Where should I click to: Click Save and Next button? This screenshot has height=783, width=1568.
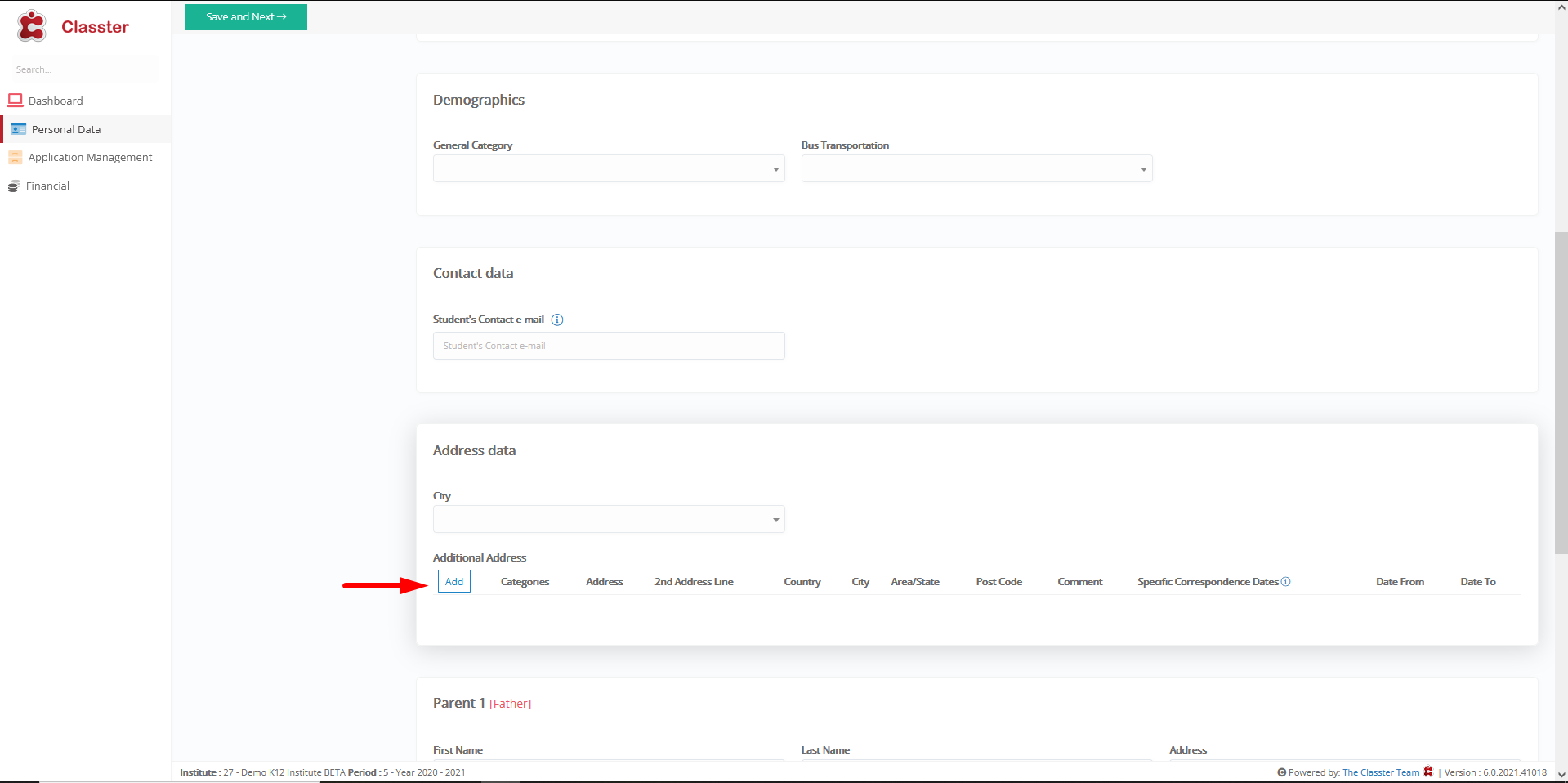[246, 17]
